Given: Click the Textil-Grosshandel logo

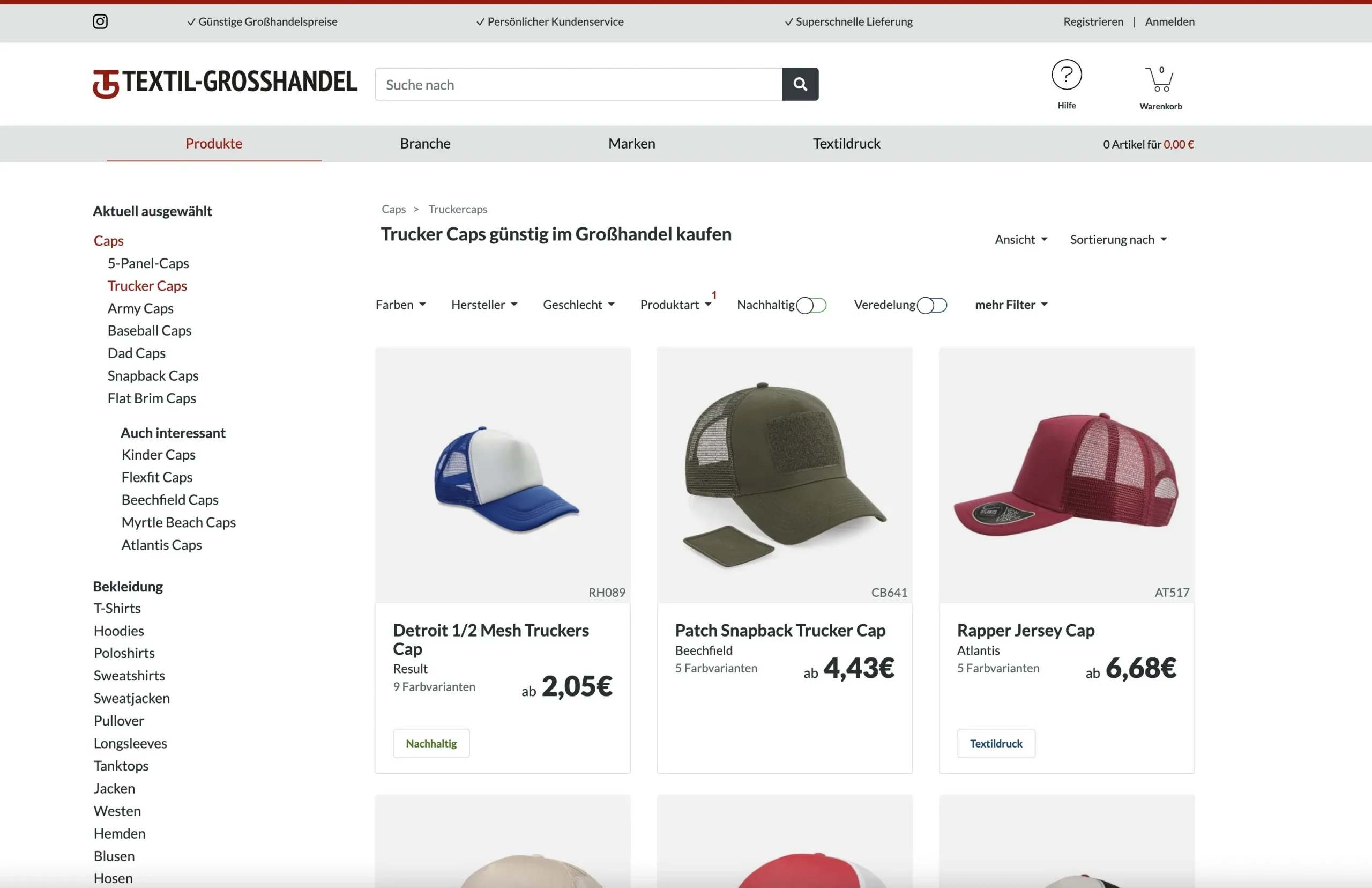Looking at the screenshot, I should pos(225,83).
